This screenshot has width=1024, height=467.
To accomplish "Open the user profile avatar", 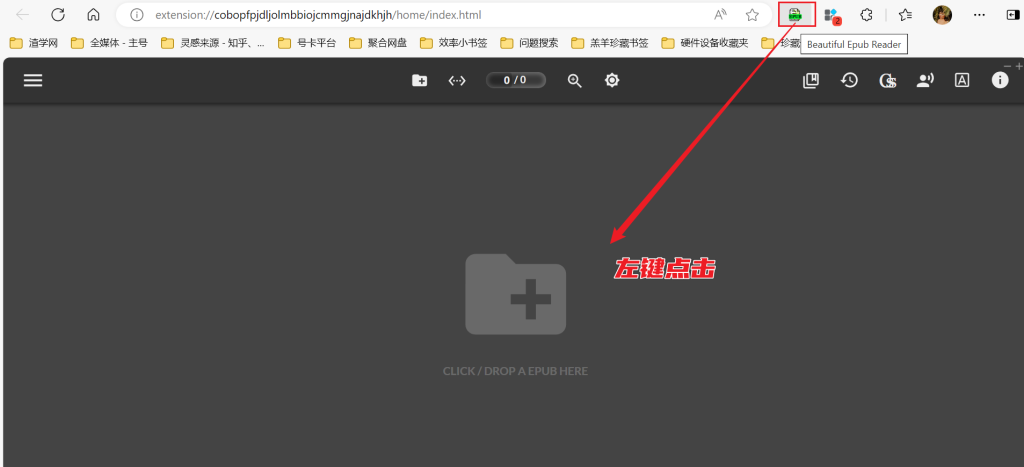I will pos(942,15).
